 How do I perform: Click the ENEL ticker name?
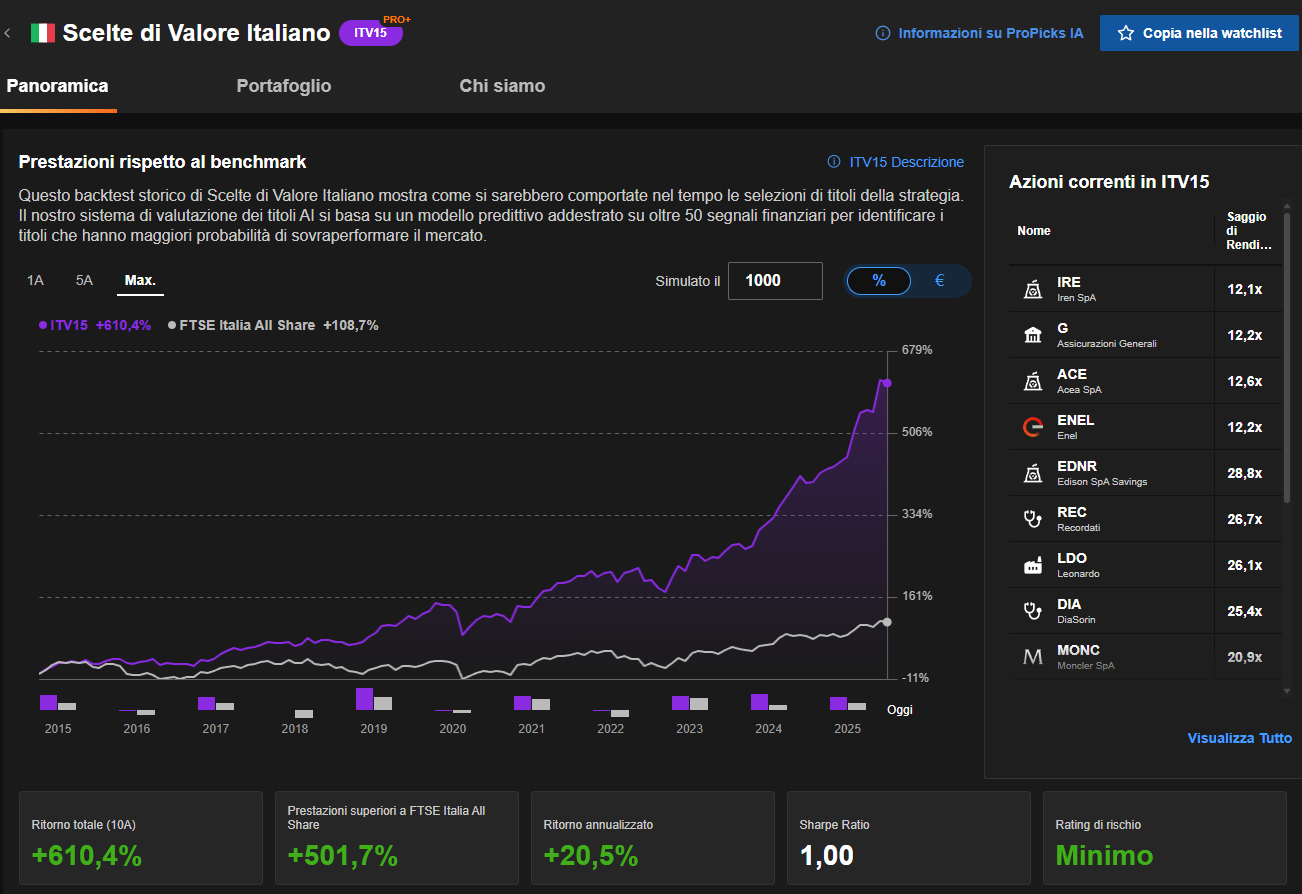pos(1076,420)
